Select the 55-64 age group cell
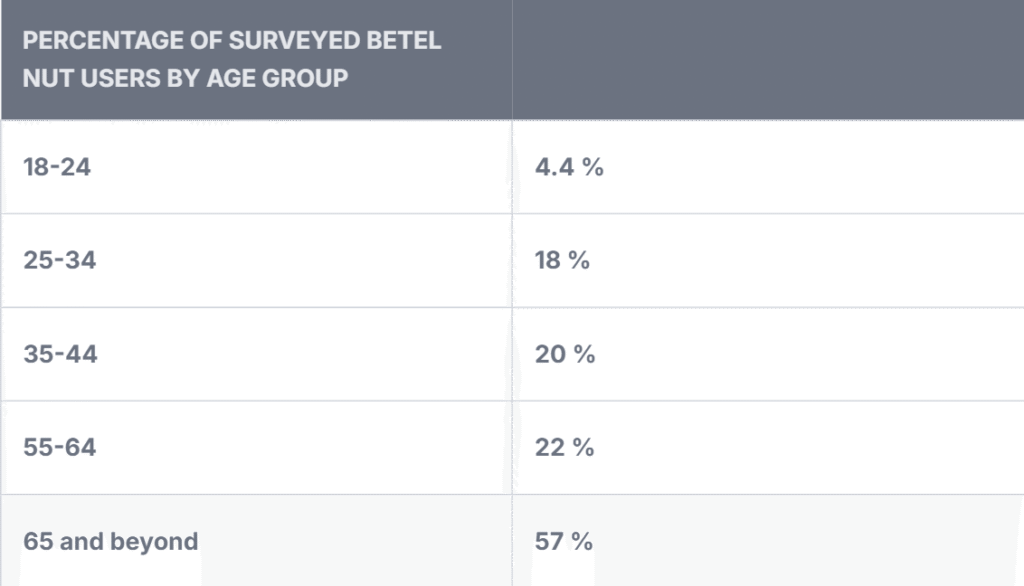 pyautogui.click(x=60, y=447)
